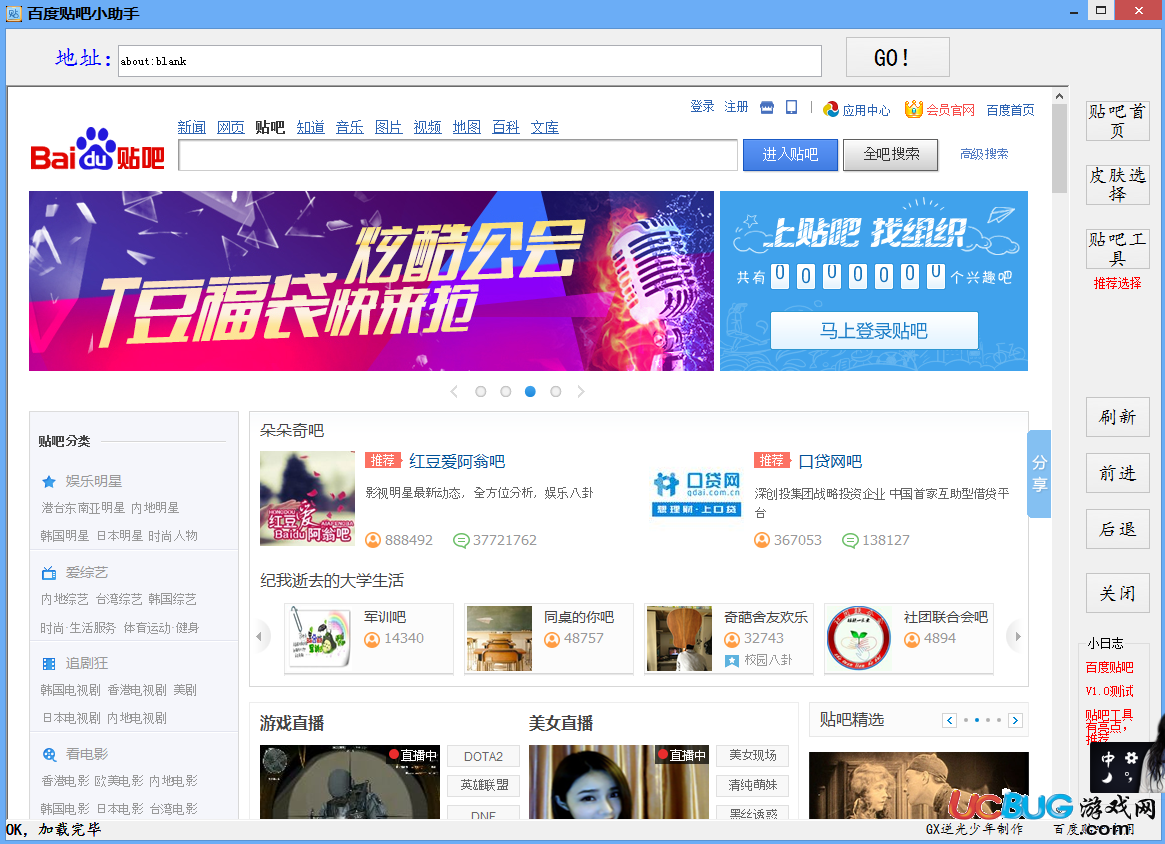The height and width of the screenshot is (844, 1165).
Task: Switch to the 百科 tab
Action: coord(506,128)
